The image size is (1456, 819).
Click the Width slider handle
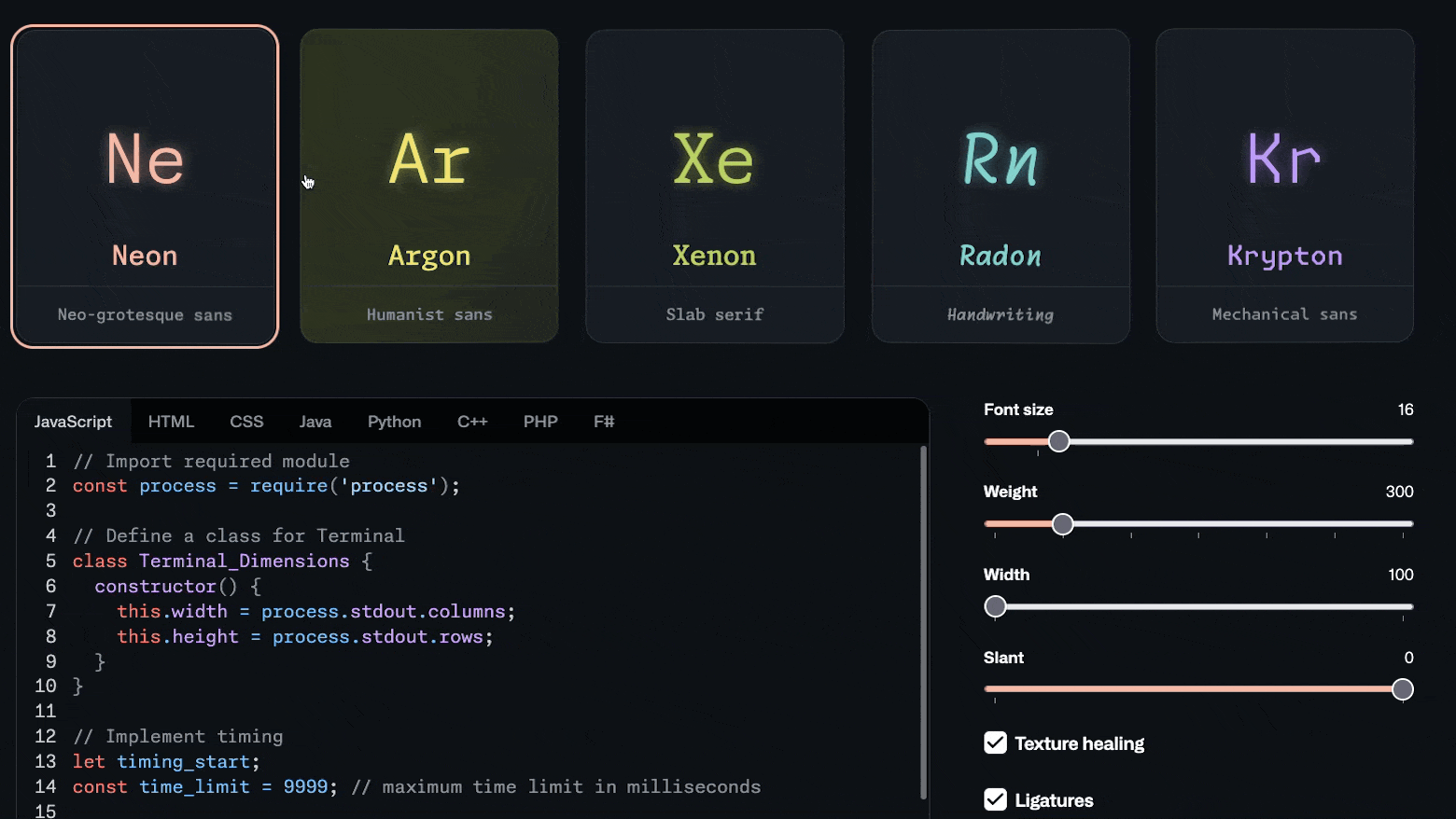pyautogui.click(x=996, y=606)
